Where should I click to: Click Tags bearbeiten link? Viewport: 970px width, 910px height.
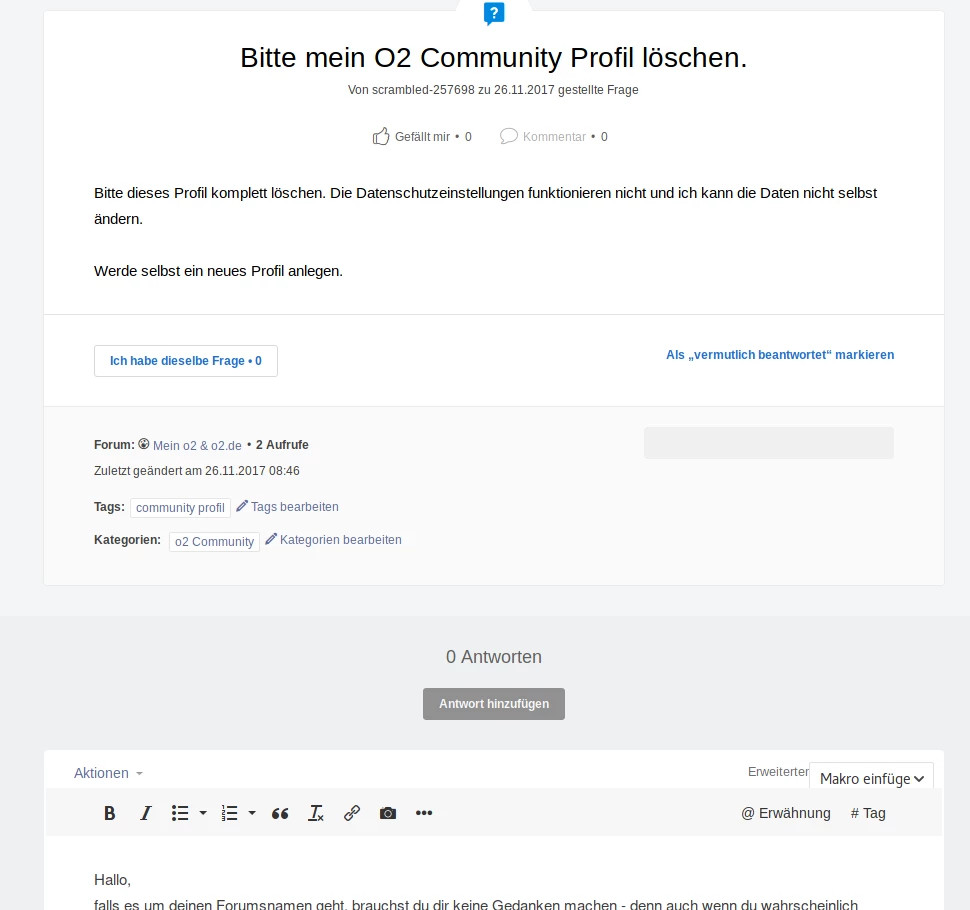[x=294, y=507]
